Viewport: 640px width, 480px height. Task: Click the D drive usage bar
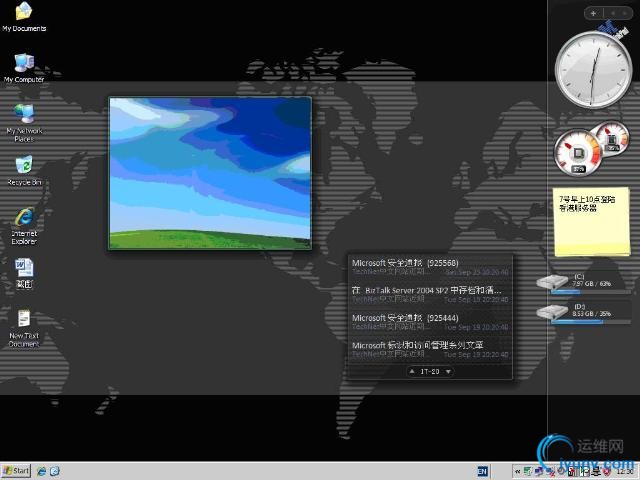[591, 322]
